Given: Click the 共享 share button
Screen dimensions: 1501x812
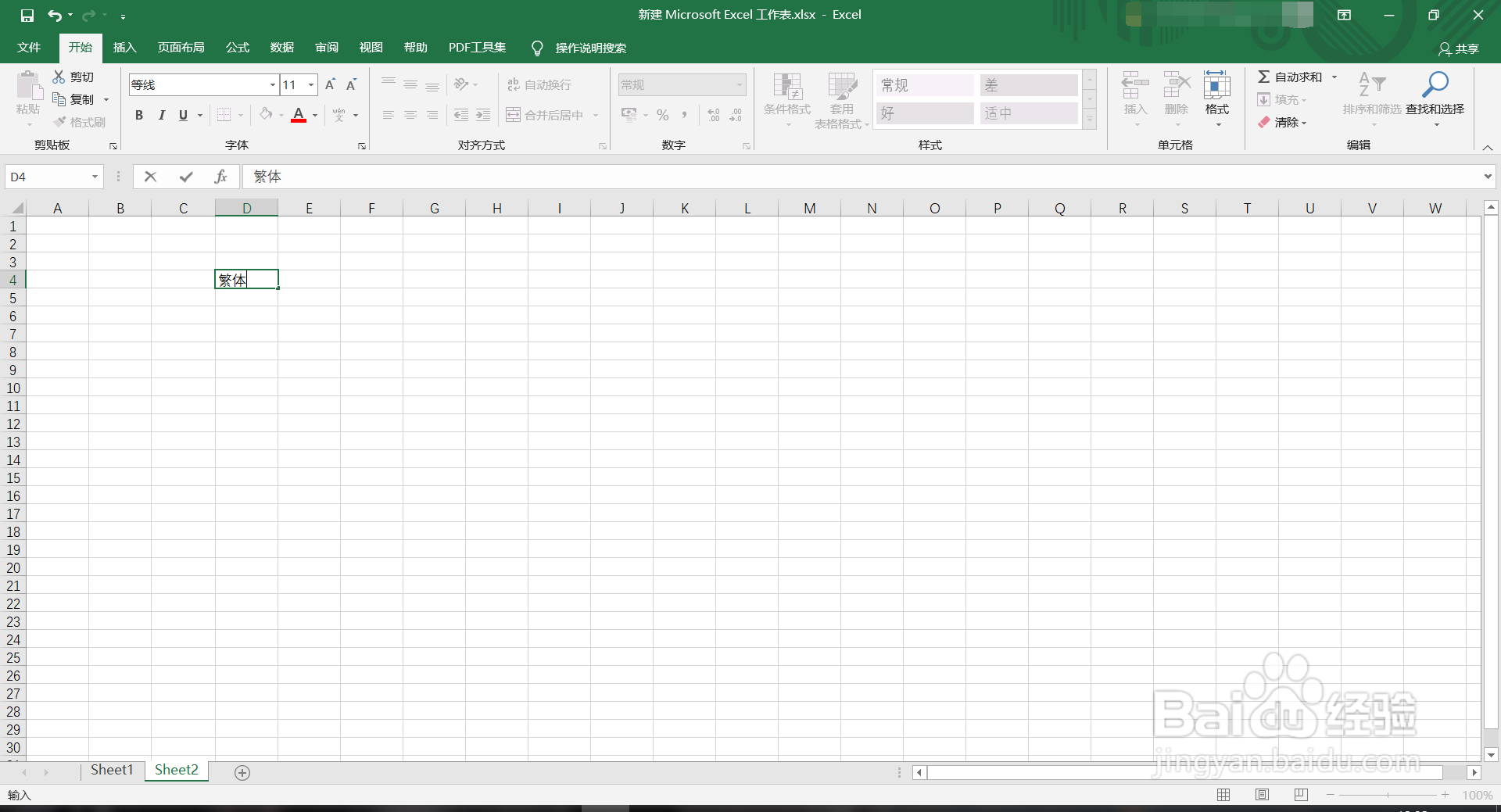Looking at the screenshot, I should point(1459,48).
